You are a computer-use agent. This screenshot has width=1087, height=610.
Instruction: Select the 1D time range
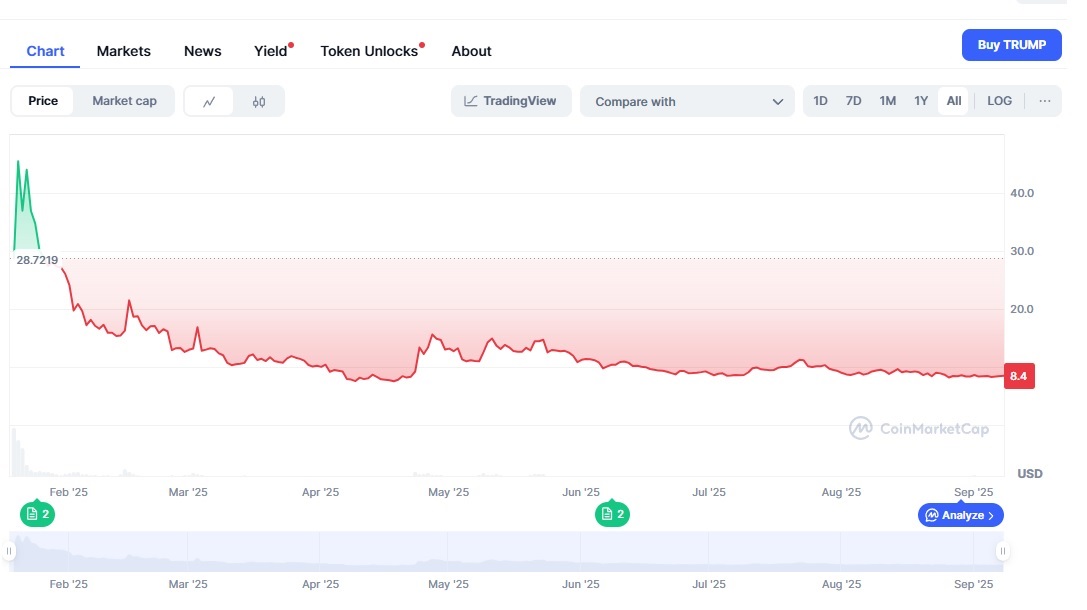pos(820,101)
